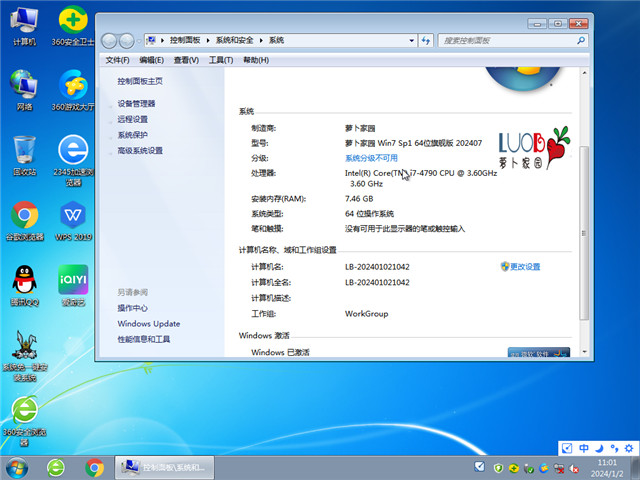This screenshot has height=480, width=640.
Task: Click the 中 Chinese input mode icon
Action: tap(584, 448)
